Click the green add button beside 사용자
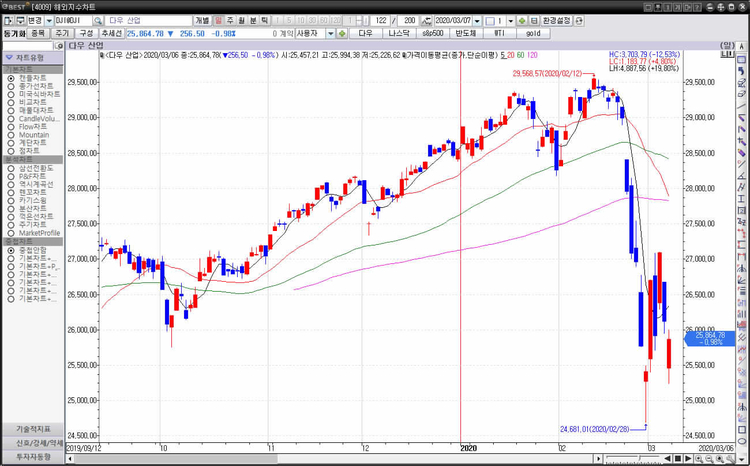Viewport: 750px width, 466px height. tap(342, 33)
